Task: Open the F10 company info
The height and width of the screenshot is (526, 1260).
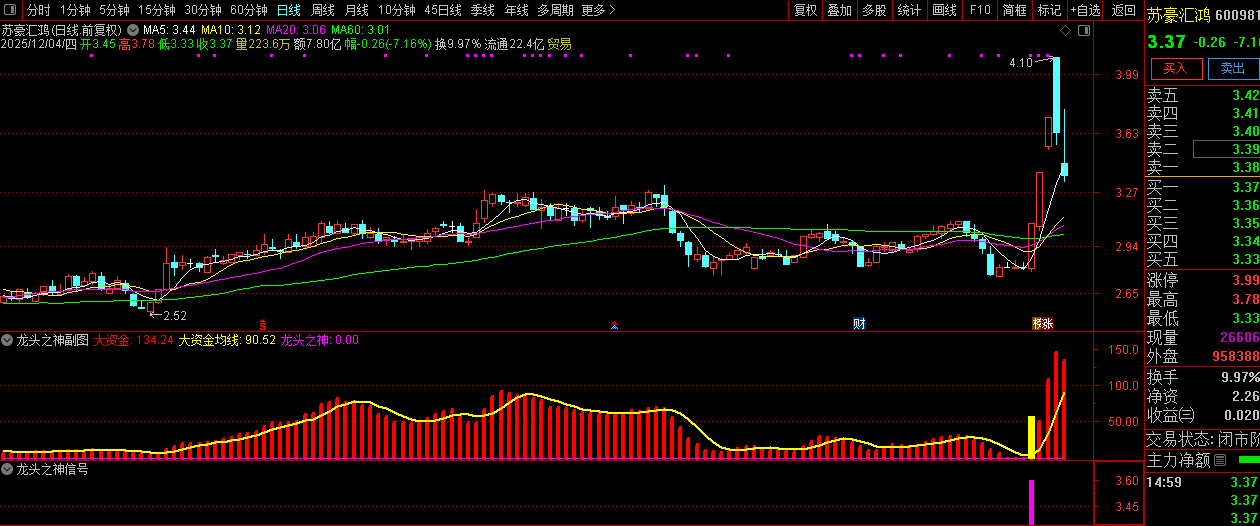Action: tap(980, 10)
